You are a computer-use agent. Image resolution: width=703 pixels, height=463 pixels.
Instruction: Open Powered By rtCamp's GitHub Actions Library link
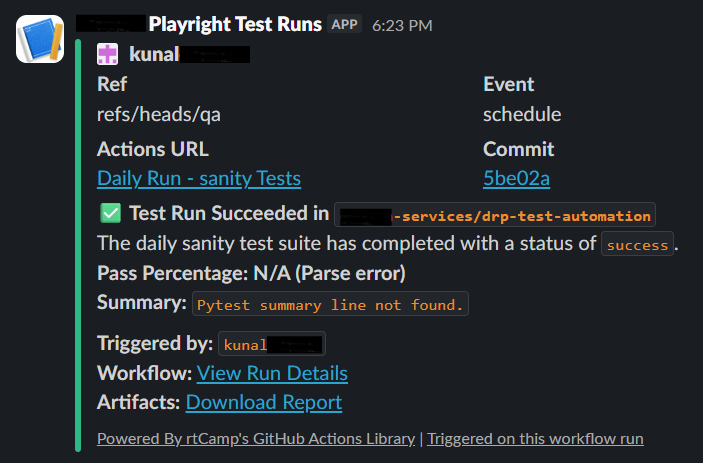[x=256, y=438]
